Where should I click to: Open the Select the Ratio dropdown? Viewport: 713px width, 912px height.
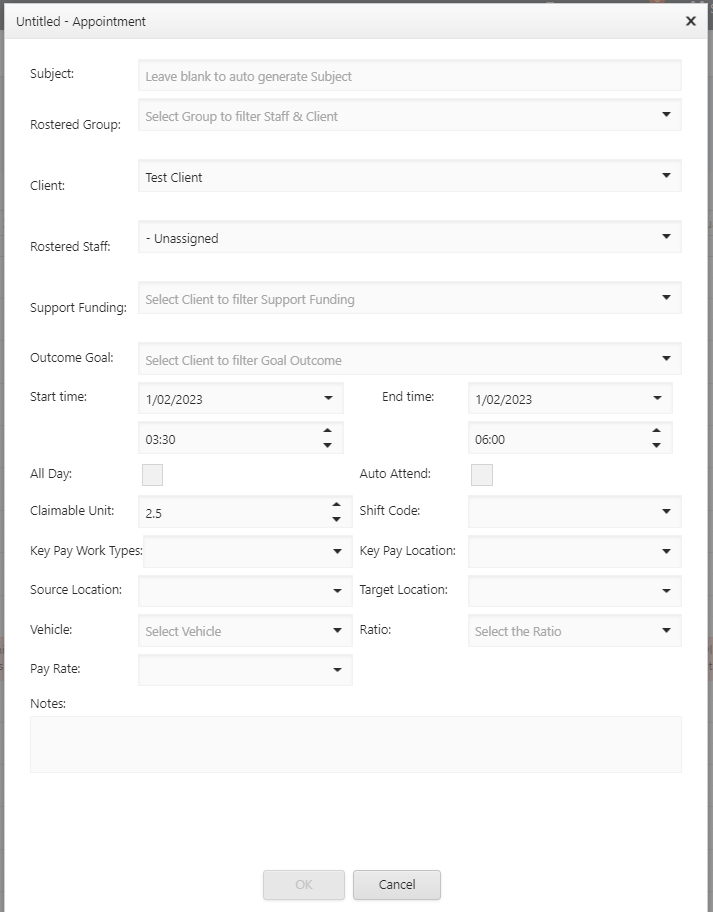click(x=575, y=630)
